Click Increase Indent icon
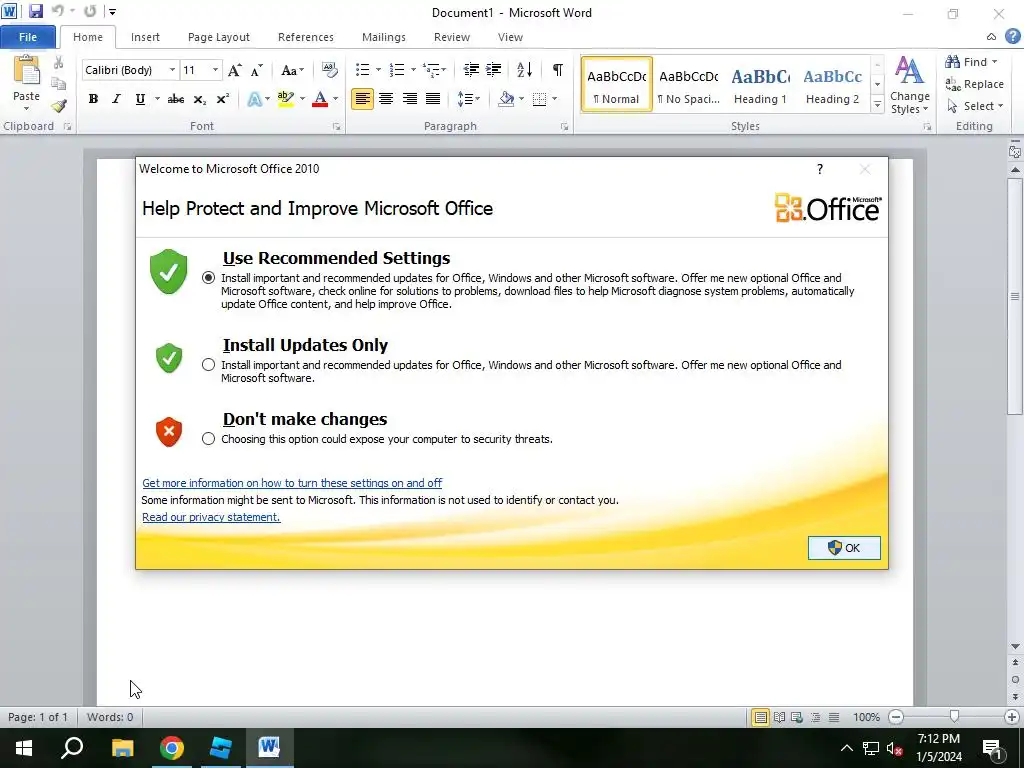Screen dimensions: 1024x768 (x=494, y=69)
